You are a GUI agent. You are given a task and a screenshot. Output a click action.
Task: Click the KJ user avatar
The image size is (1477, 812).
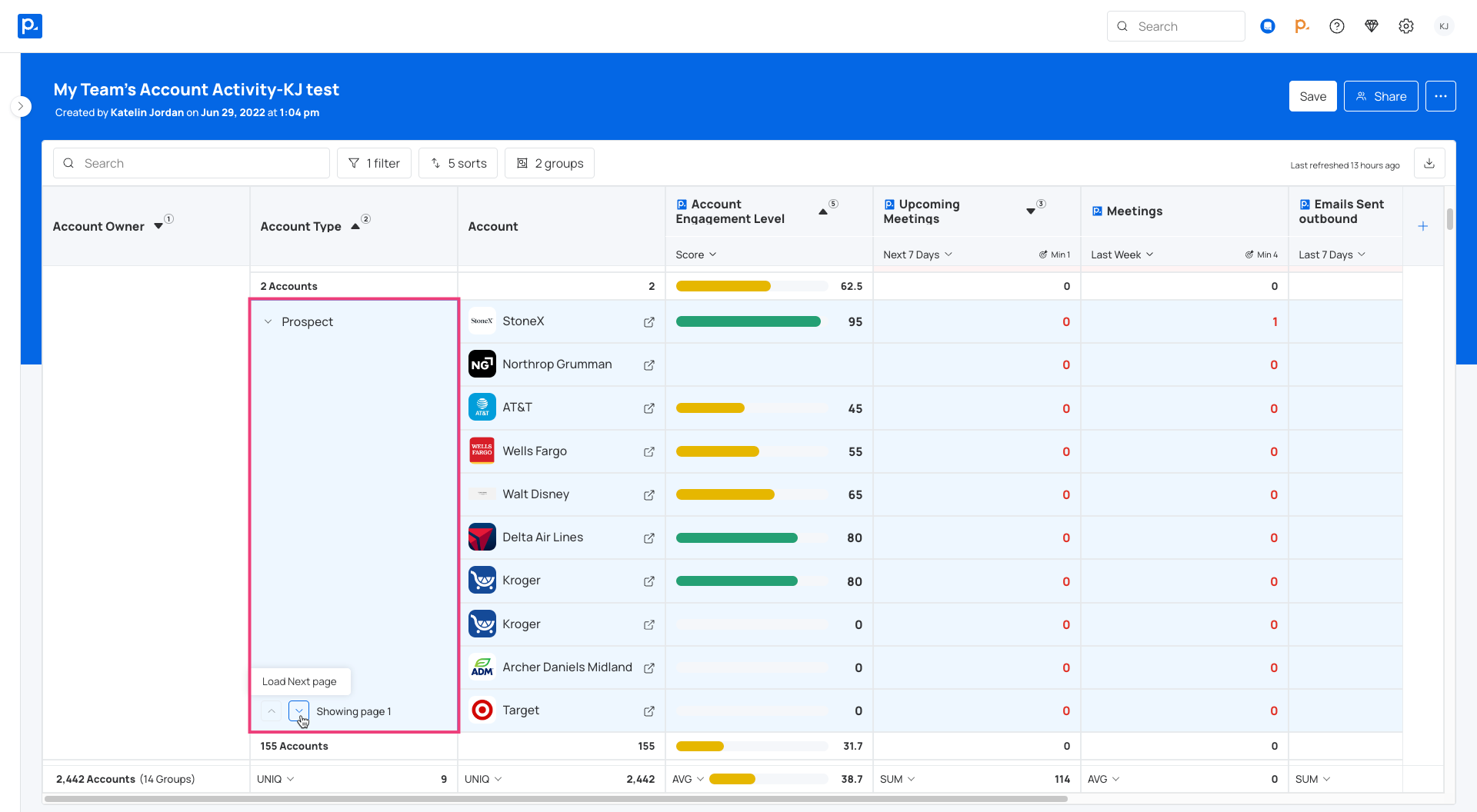click(x=1444, y=26)
